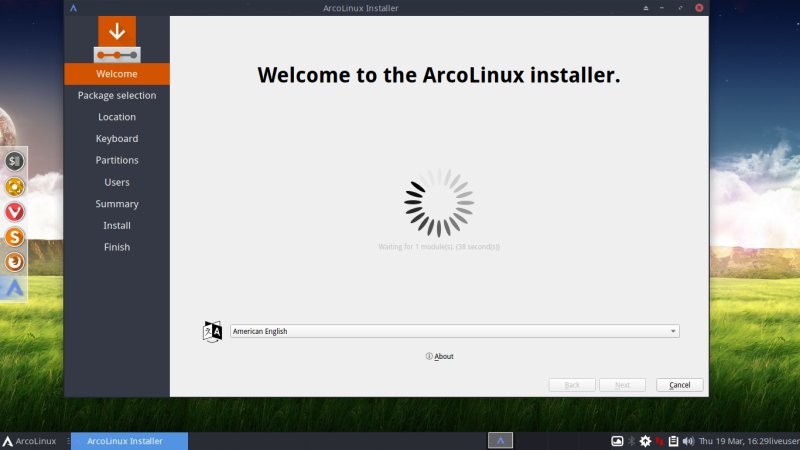
Task: Select the Summary step in the sidebar
Action: 117,204
